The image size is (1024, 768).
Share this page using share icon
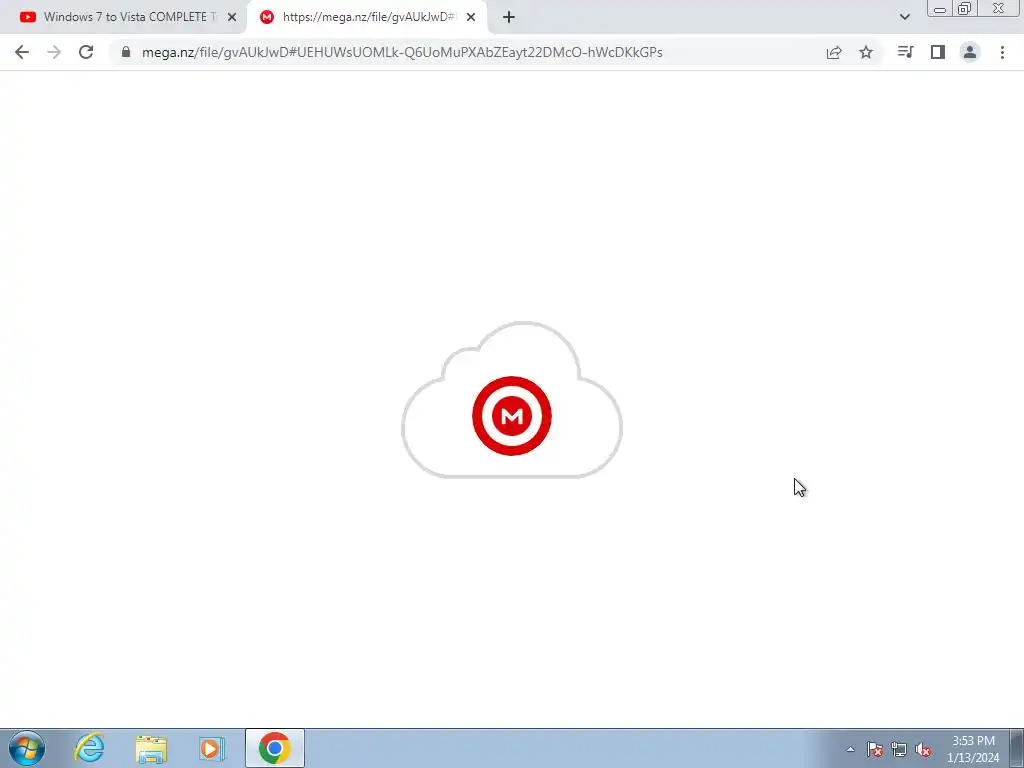click(x=834, y=52)
